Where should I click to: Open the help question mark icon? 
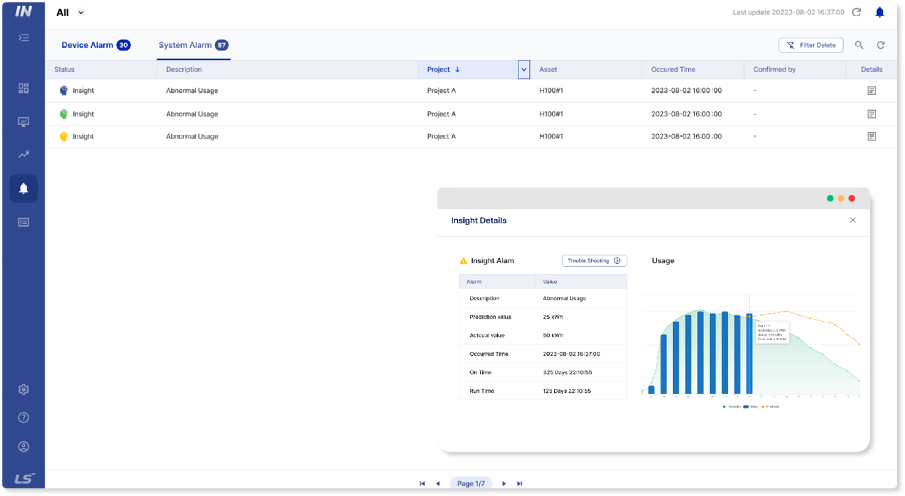24,417
